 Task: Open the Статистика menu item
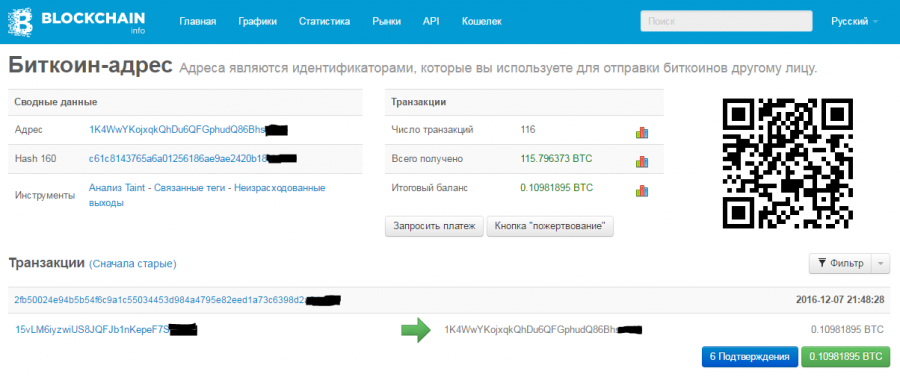click(324, 21)
